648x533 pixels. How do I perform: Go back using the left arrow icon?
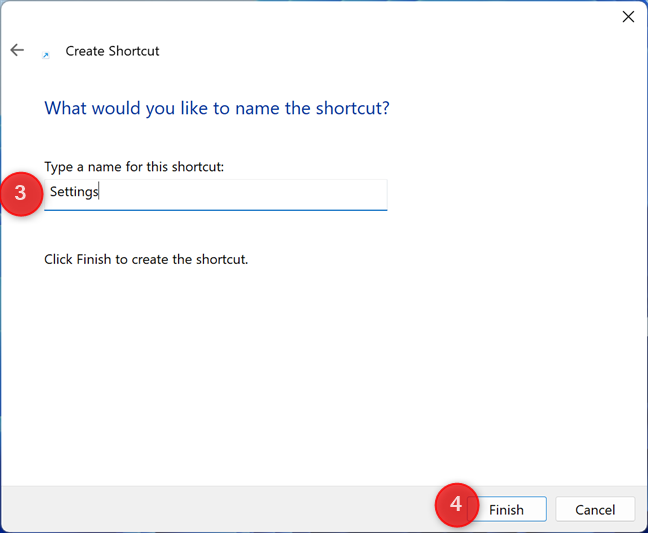pyautogui.click(x=17, y=50)
